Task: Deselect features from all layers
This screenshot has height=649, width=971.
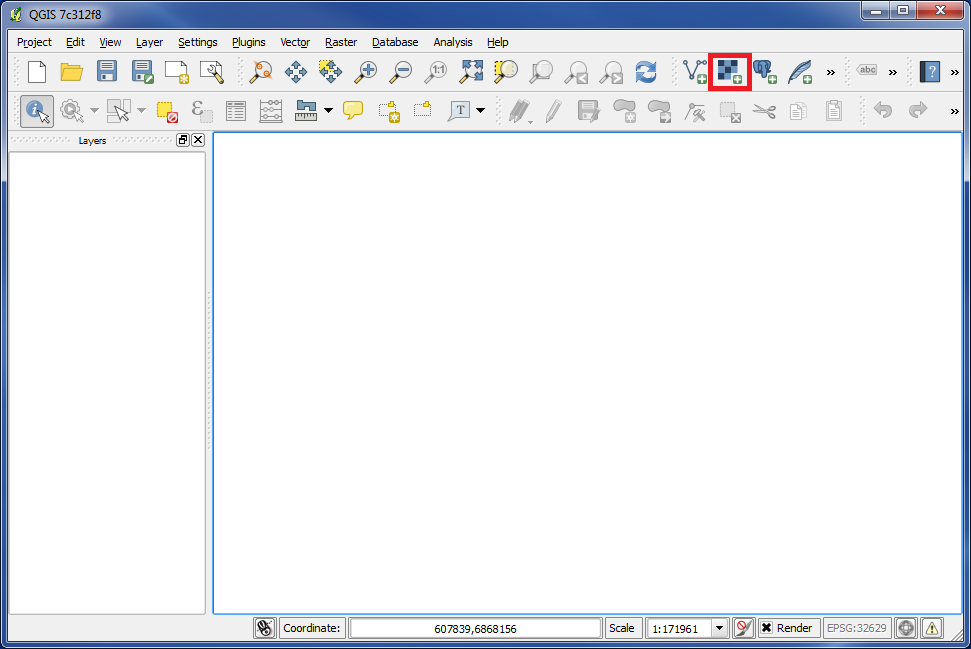Action: [167, 111]
